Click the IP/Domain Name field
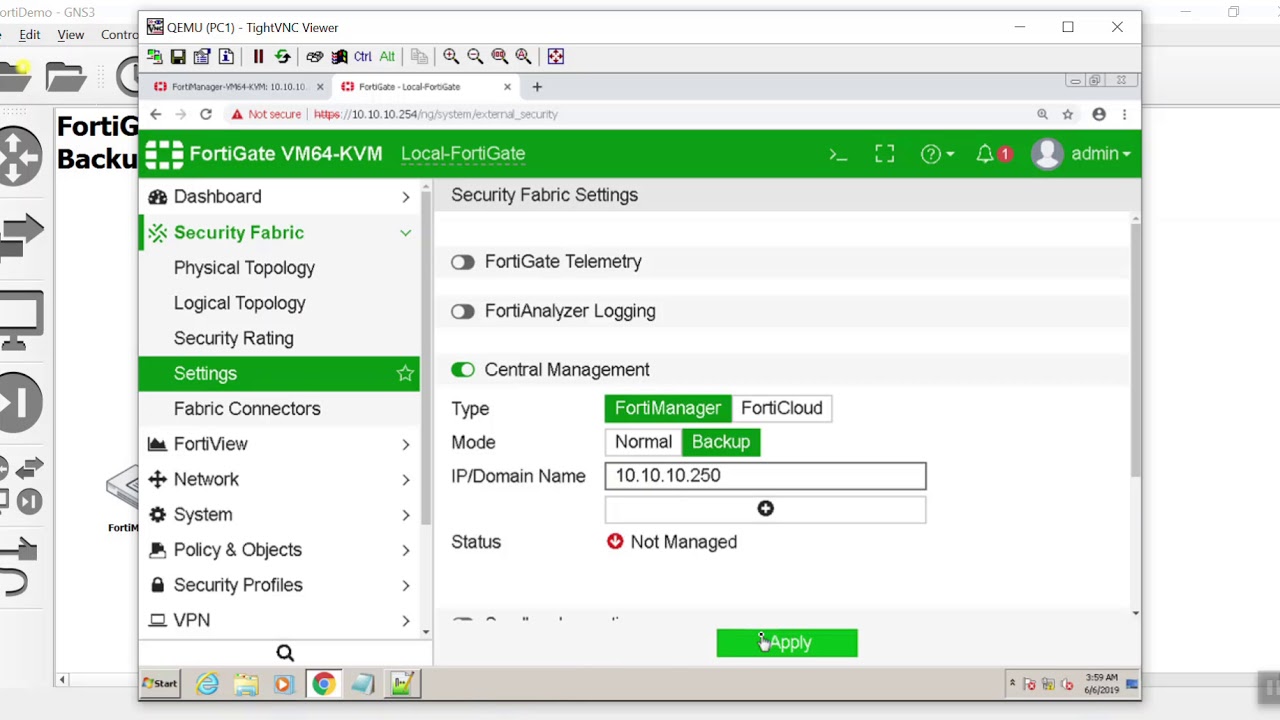The height and width of the screenshot is (720, 1280). tap(765, 476)
